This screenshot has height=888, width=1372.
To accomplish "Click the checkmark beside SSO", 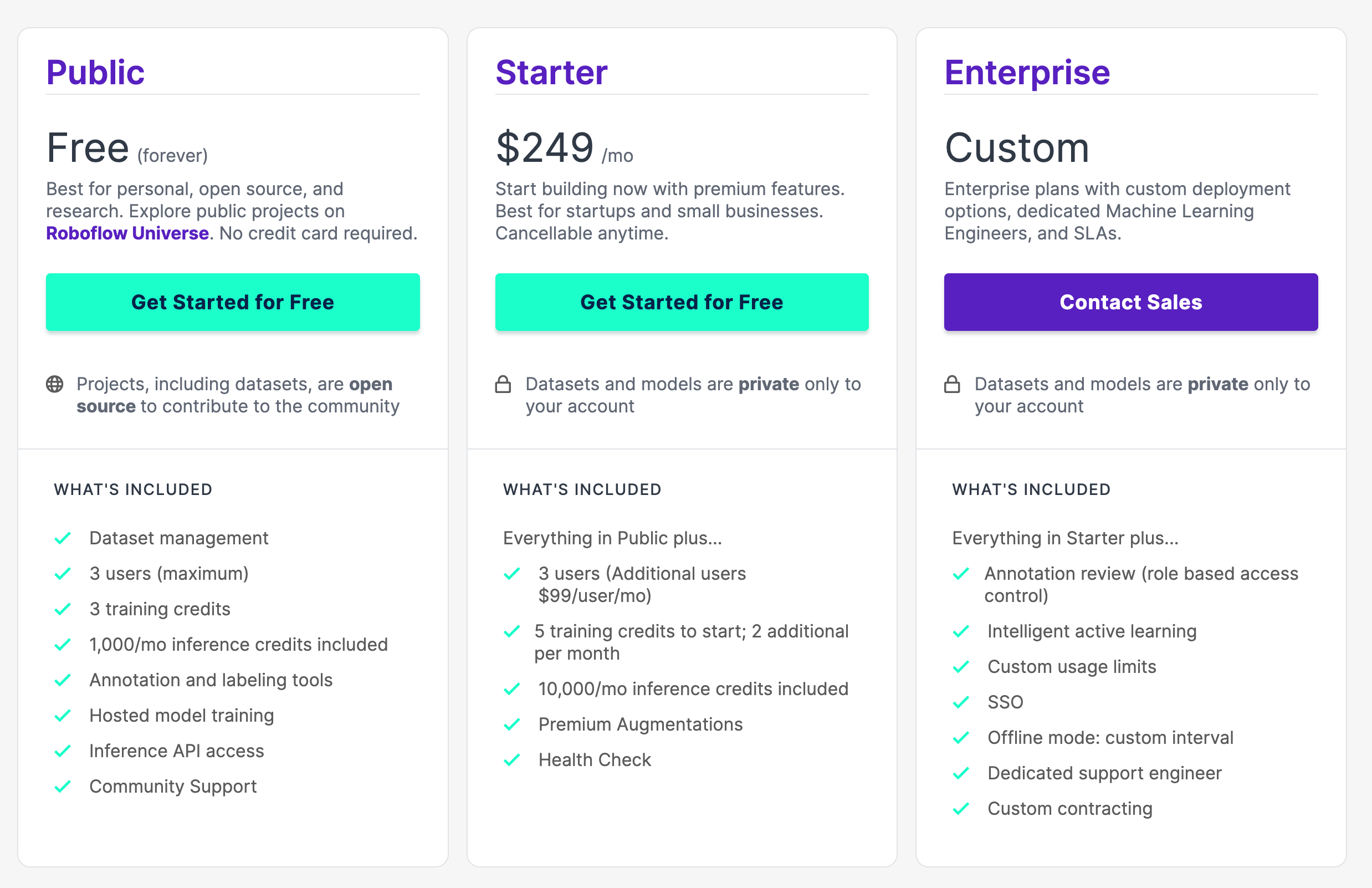I will pyautogui.click(x=961, y=702).
